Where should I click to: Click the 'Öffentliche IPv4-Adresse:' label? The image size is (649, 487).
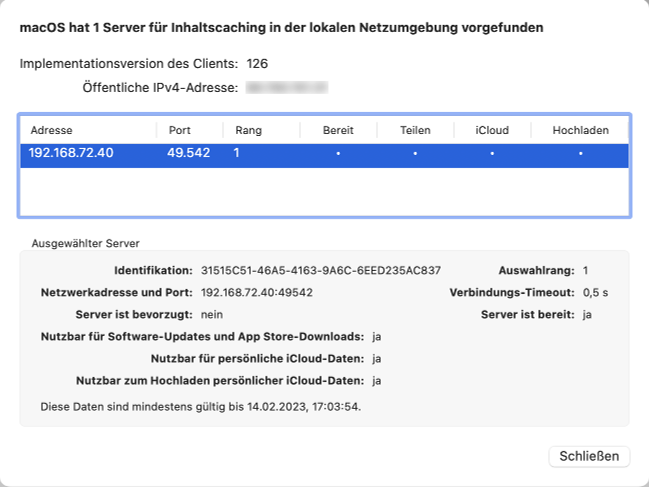coord(160,88)
